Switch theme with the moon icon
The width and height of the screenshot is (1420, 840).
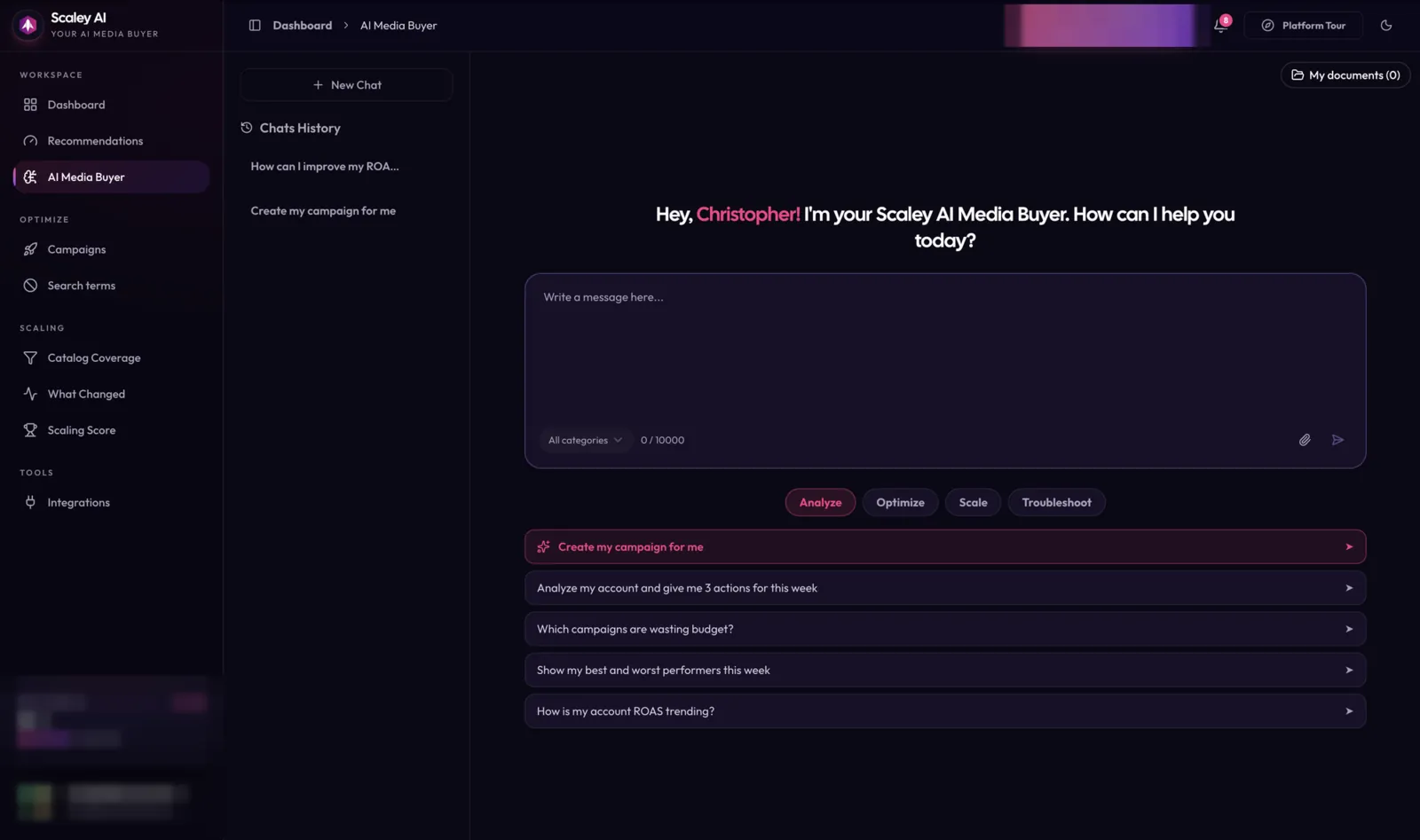point(1385,25)
